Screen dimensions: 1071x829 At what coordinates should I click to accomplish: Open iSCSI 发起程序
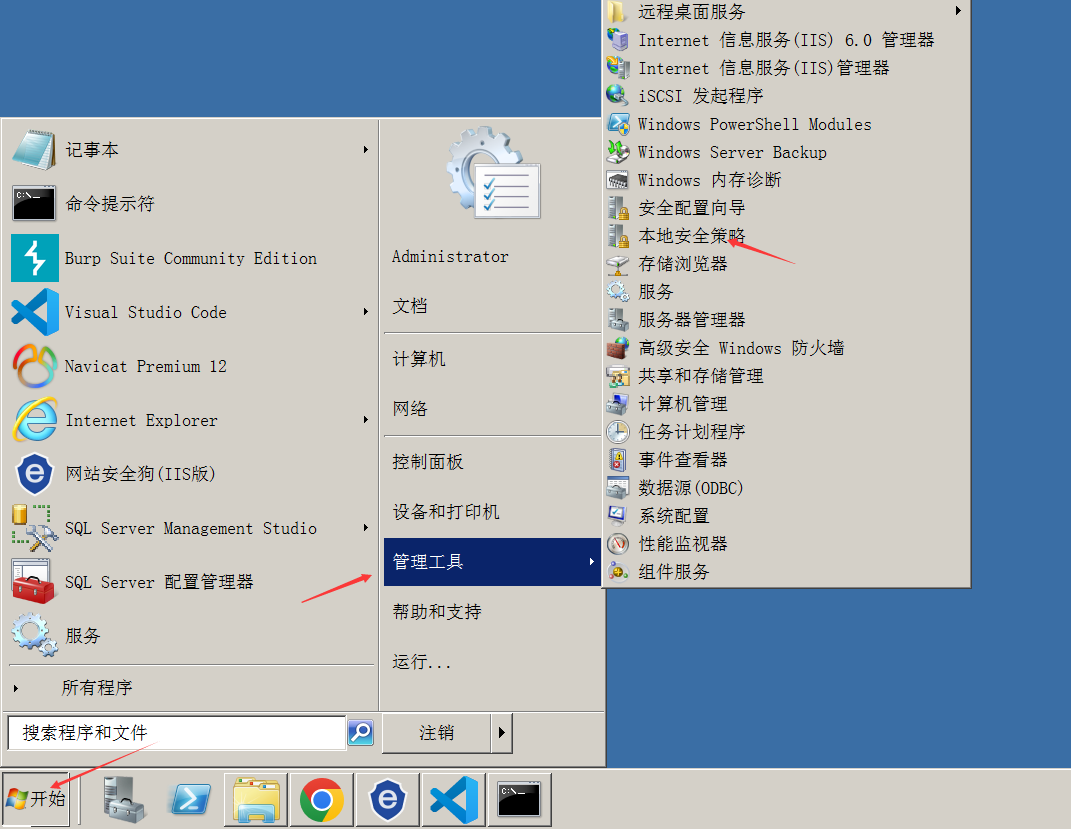coord(785,96)
